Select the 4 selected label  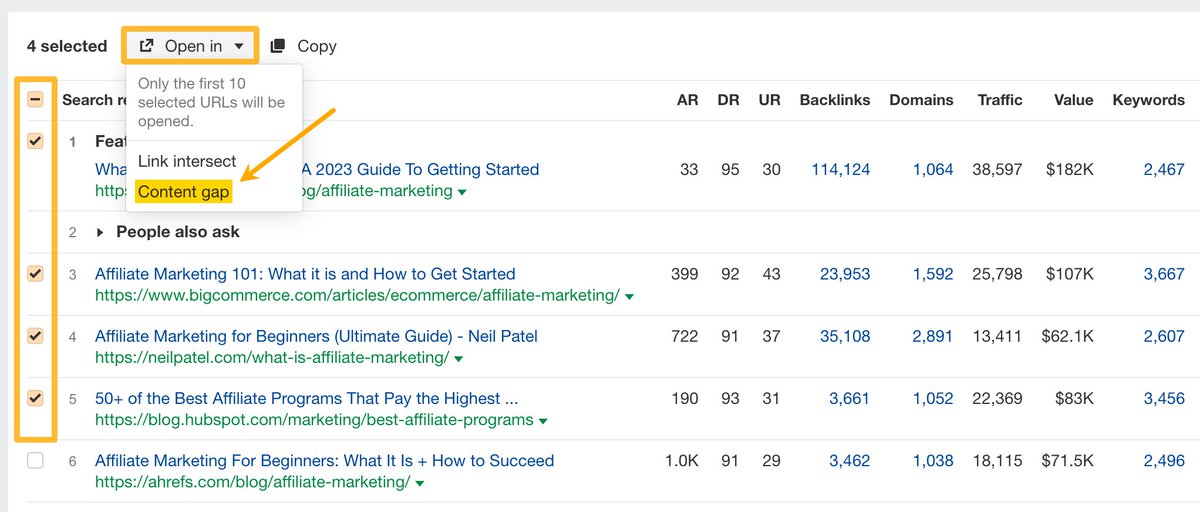[67, 46]
